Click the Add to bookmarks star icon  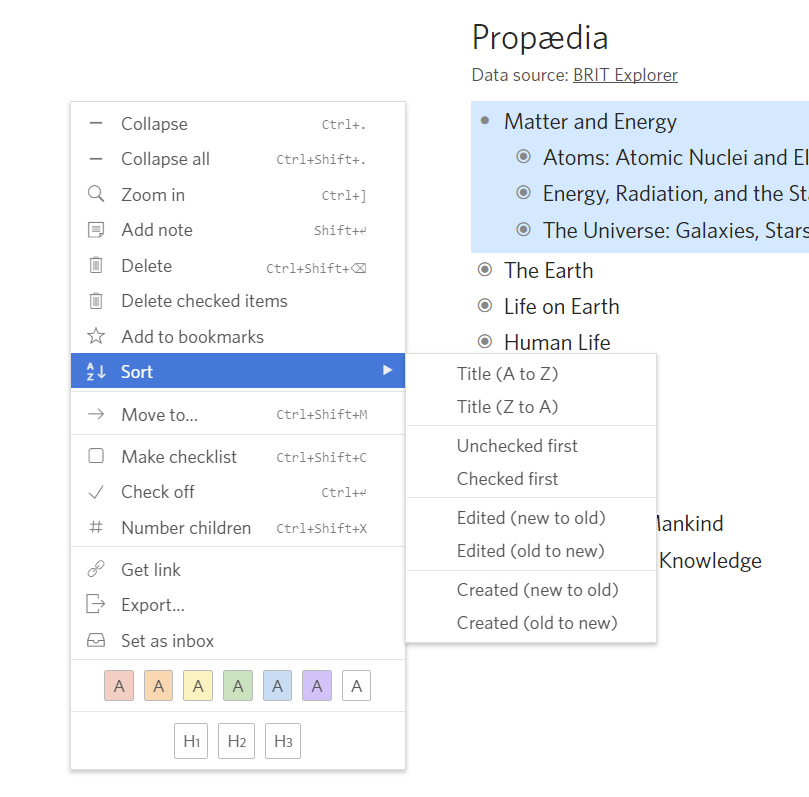96,336
